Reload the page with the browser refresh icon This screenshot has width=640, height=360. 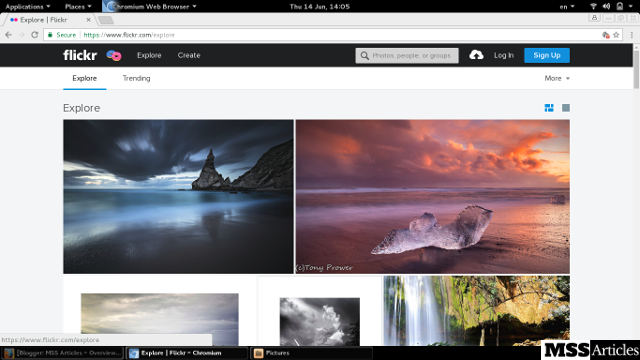click(35, 35)
